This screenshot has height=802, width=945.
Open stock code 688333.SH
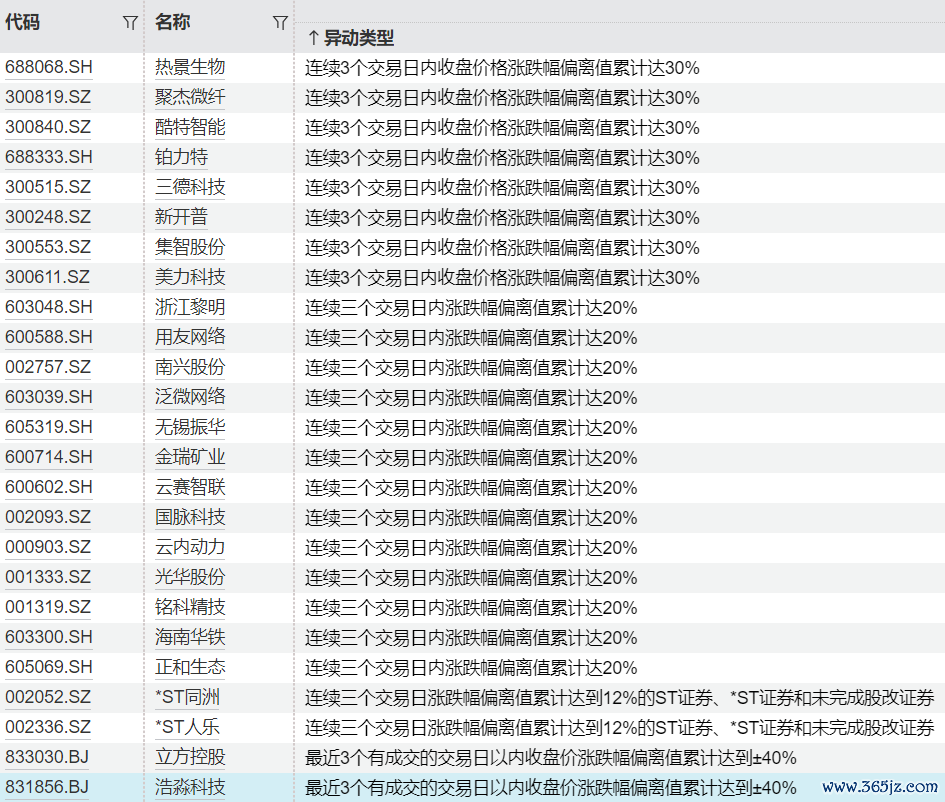coord(49,157)
